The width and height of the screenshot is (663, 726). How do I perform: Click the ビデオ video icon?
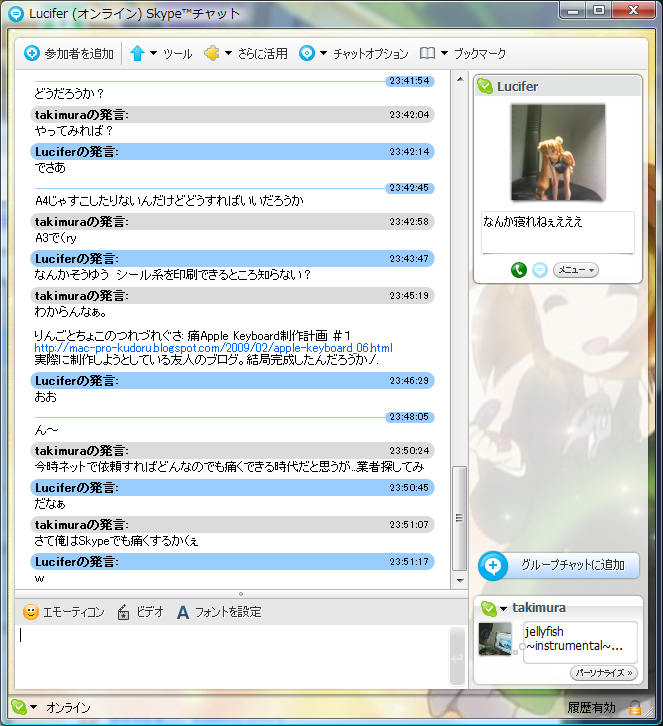tap(123, 612)
